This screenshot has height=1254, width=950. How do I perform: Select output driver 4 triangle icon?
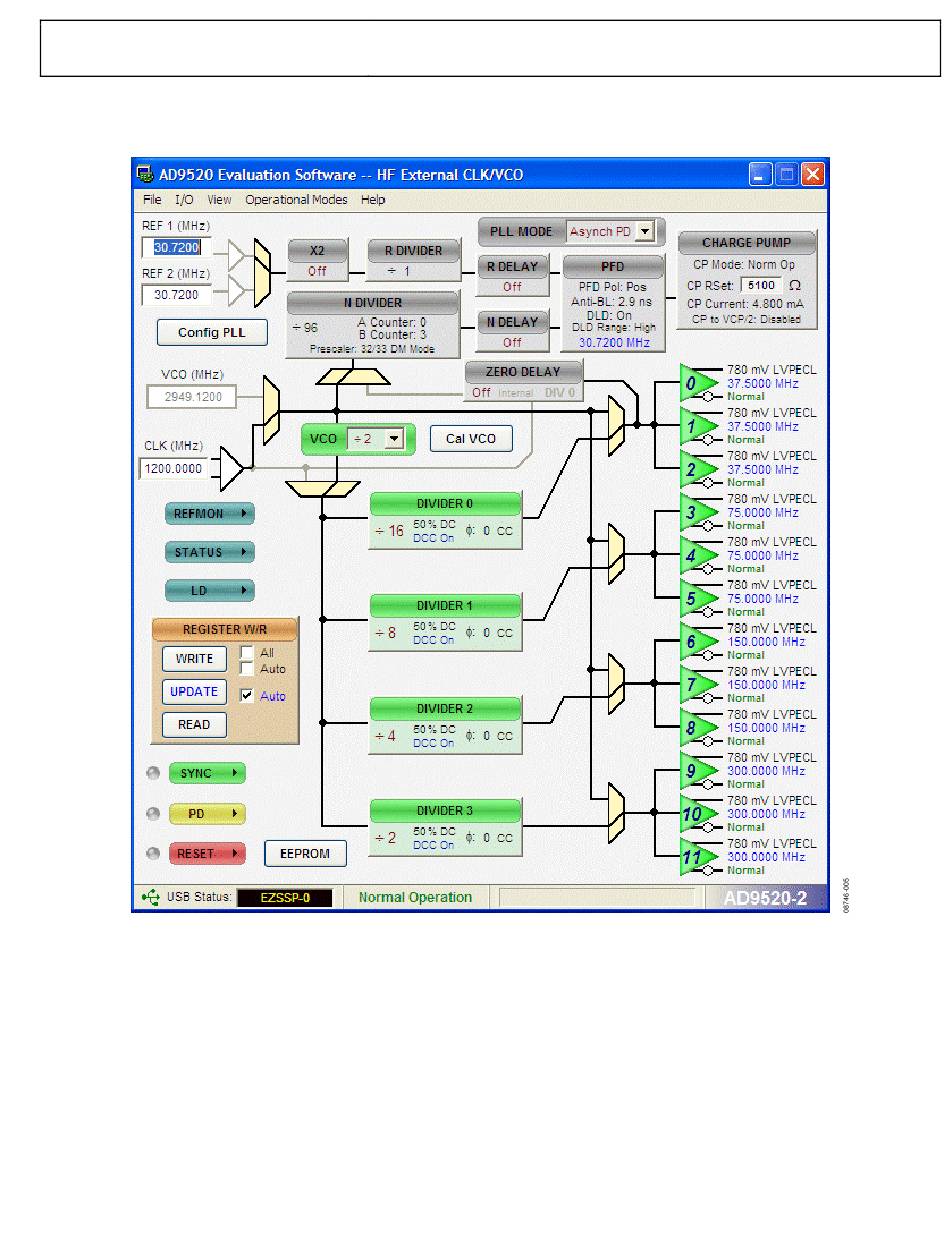(697, 555)
